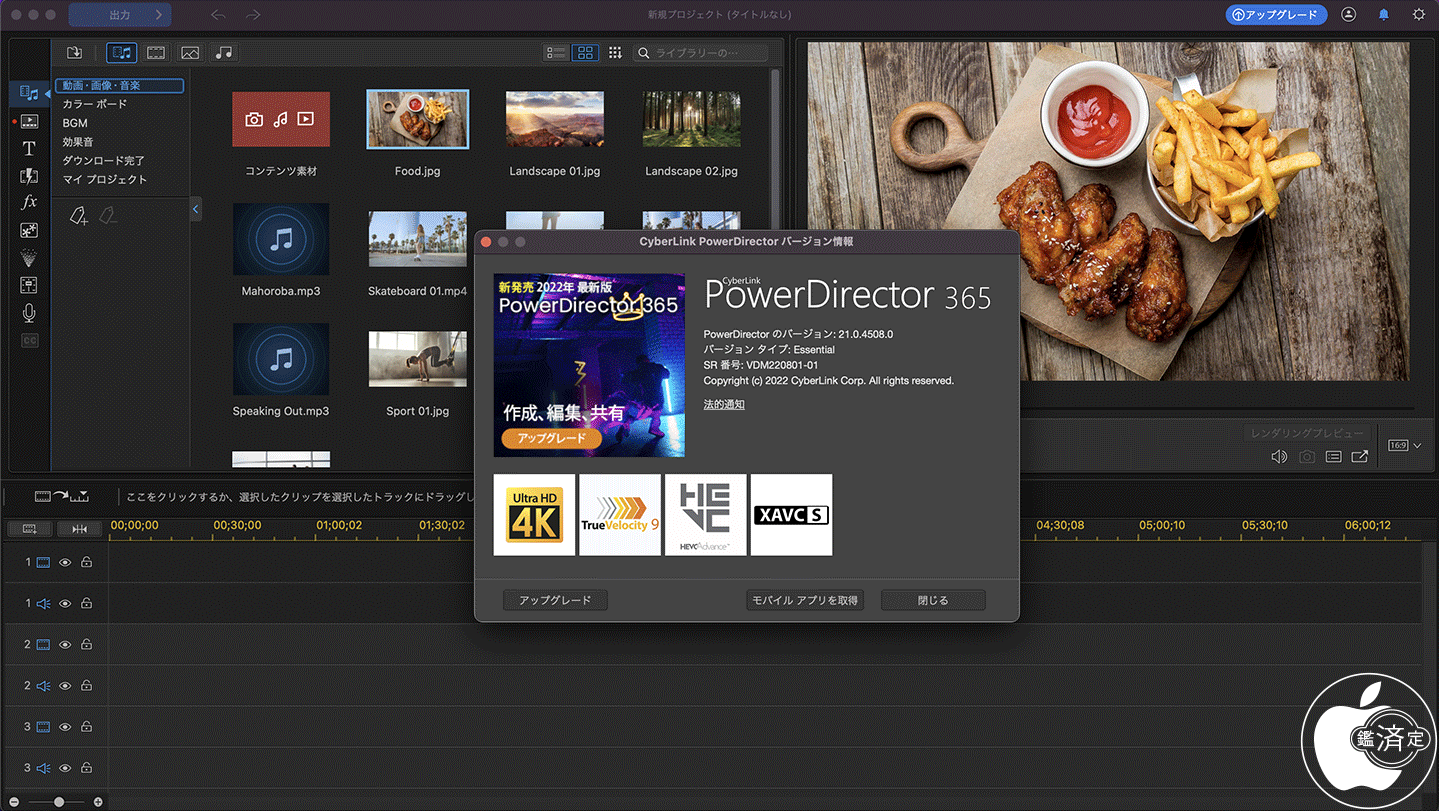Click the library search field
The height and width of the screenshot is (811, 1439).
tap(700, 53)
